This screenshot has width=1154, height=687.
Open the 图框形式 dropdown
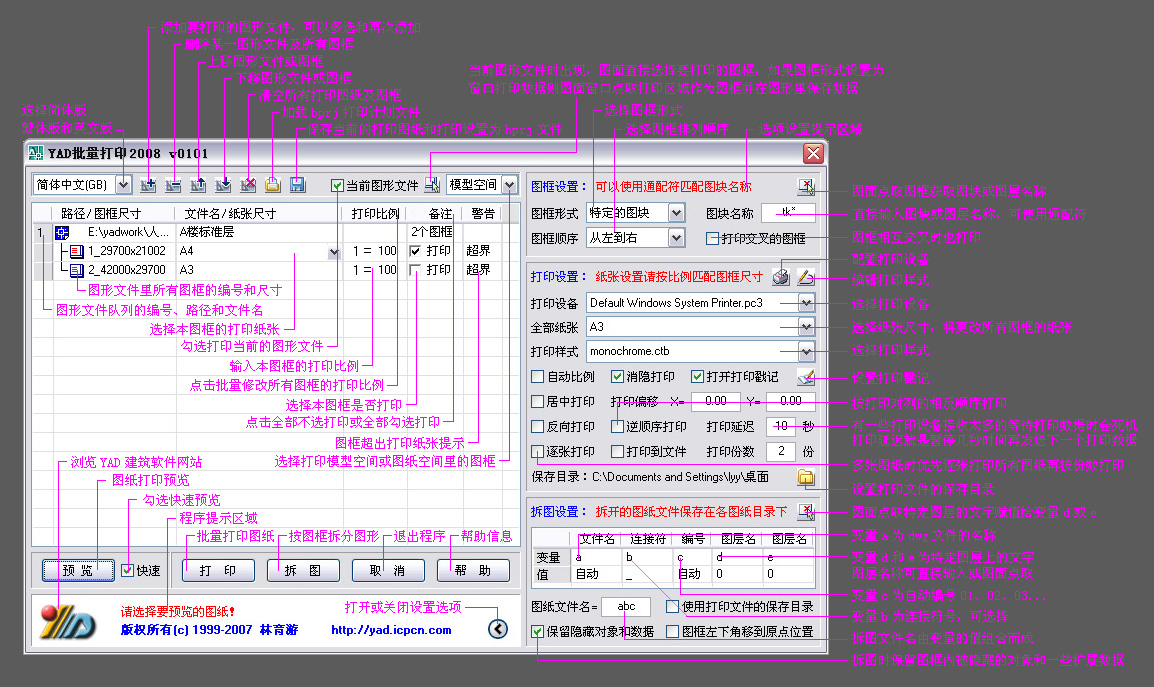[x=676, y=214]
